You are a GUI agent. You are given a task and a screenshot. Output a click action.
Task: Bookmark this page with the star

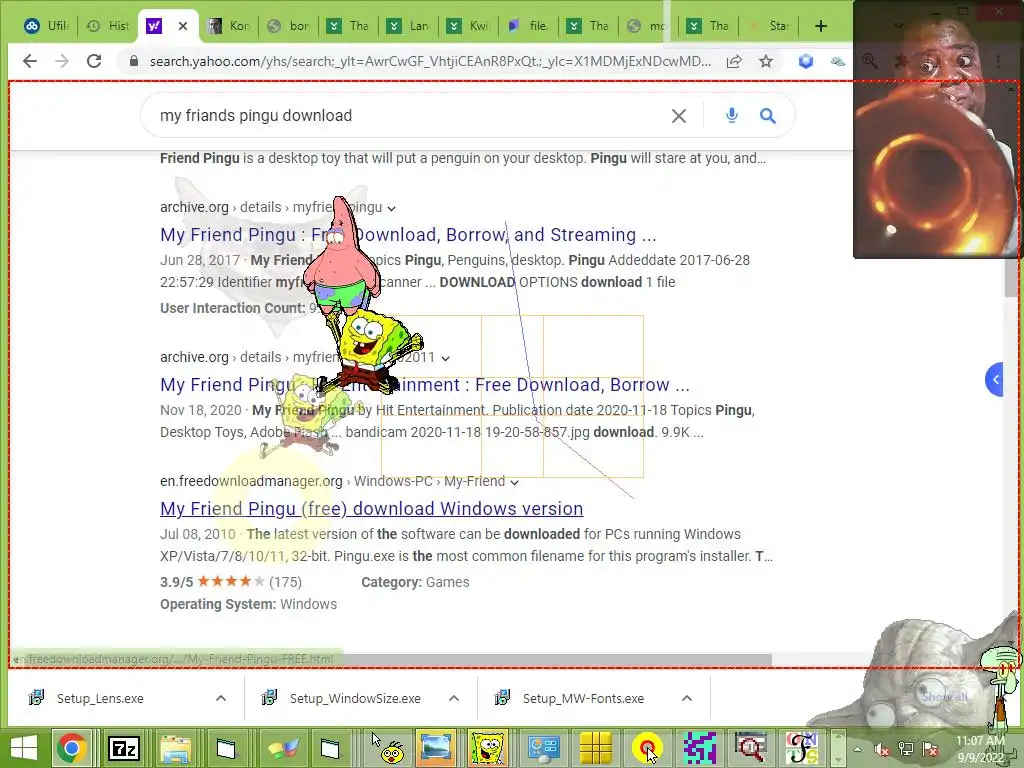(x=766, y=61)
